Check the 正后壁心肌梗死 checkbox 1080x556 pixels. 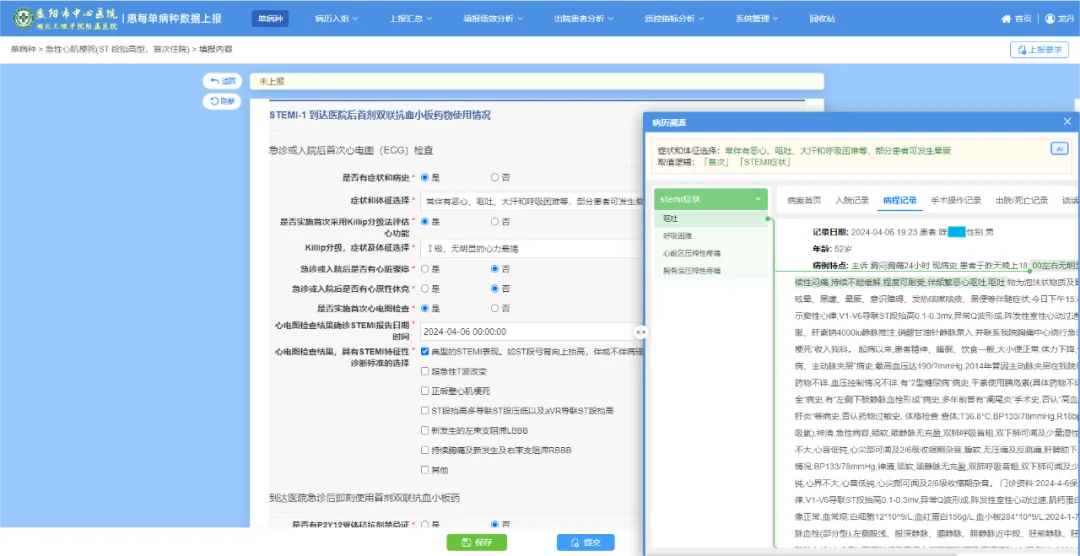pyautogui.click(x=425, y=391)
